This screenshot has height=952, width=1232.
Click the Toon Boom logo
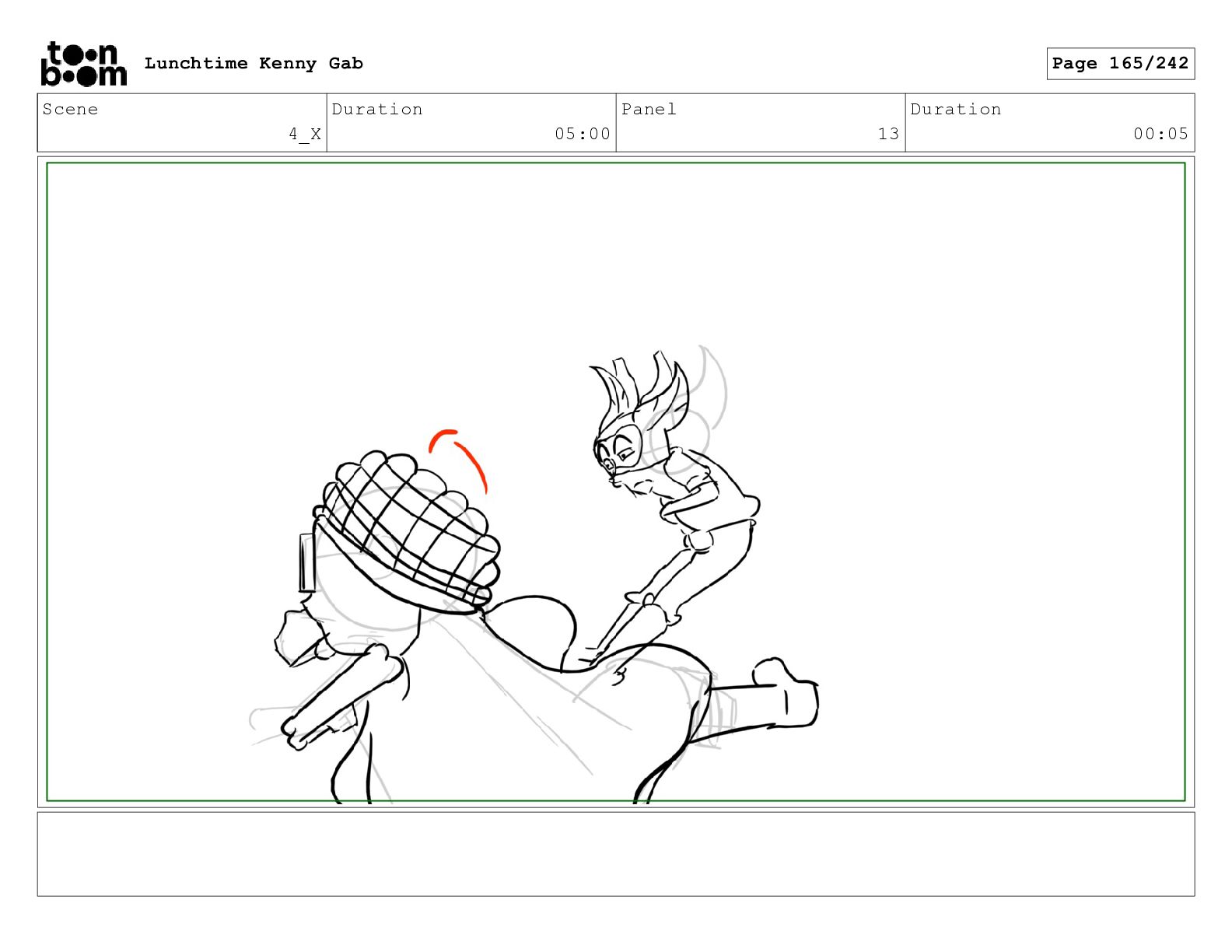(83, 63)
